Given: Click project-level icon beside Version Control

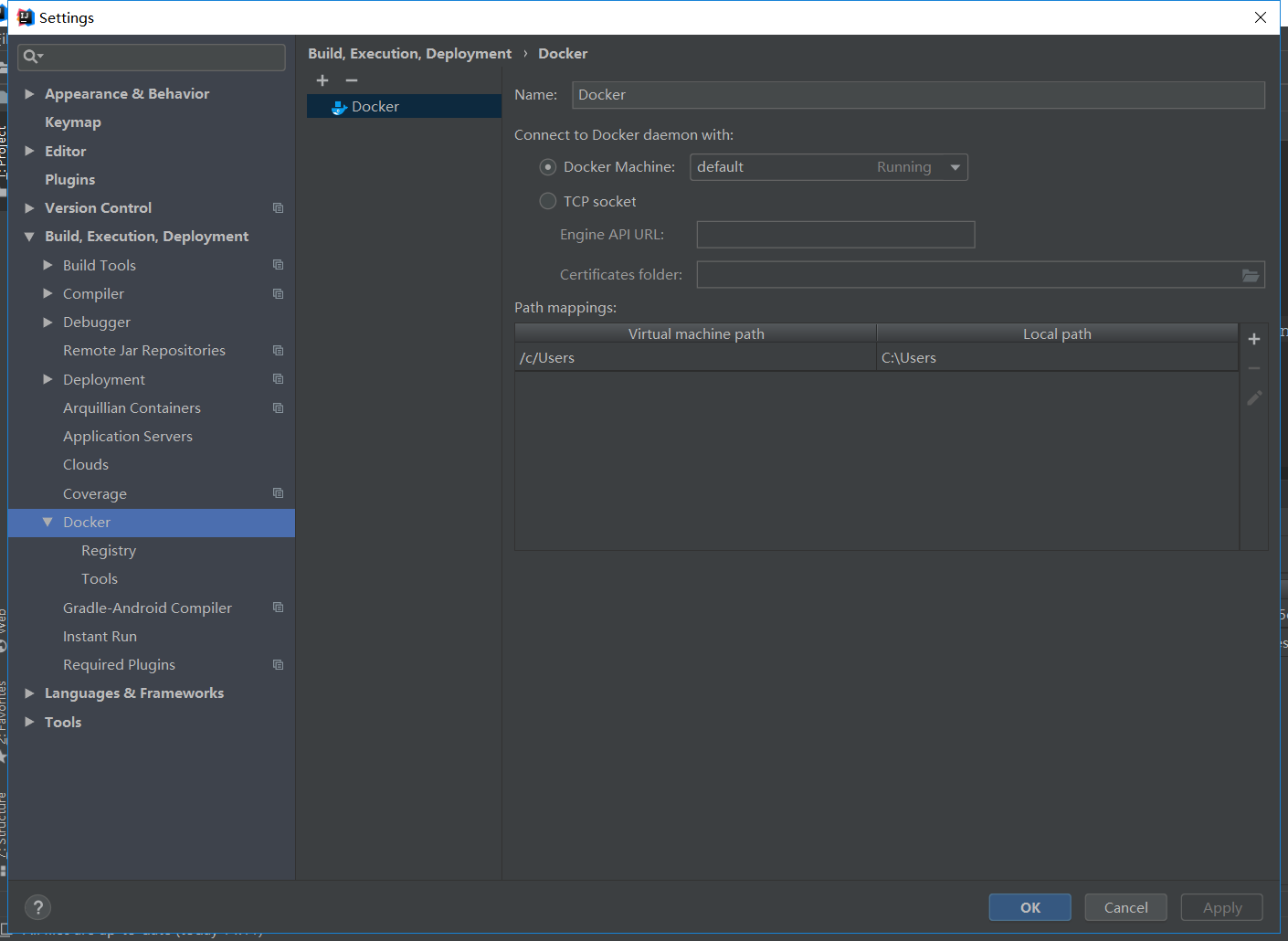Looking at the screenshot, I should (279, 208).
